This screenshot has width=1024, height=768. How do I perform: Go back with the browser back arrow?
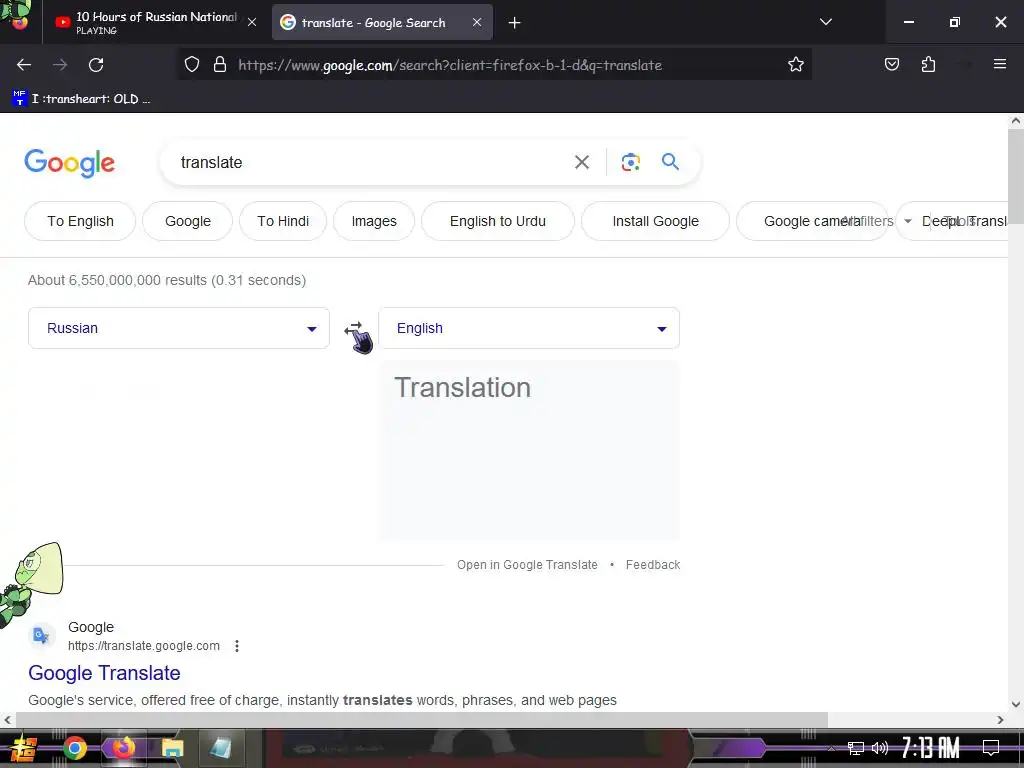24,65
